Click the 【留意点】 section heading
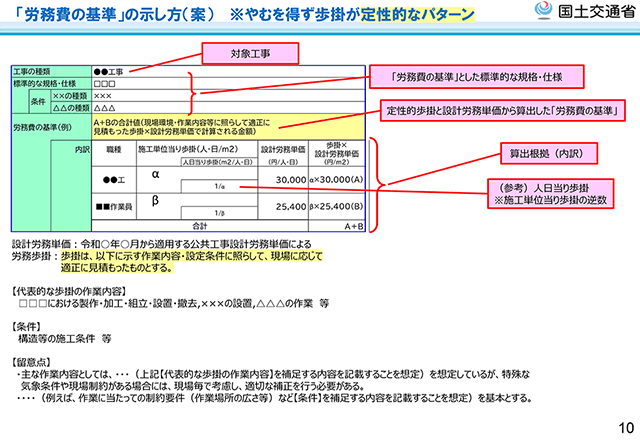This screenshot has width=640, height=443. pos(37,360)
